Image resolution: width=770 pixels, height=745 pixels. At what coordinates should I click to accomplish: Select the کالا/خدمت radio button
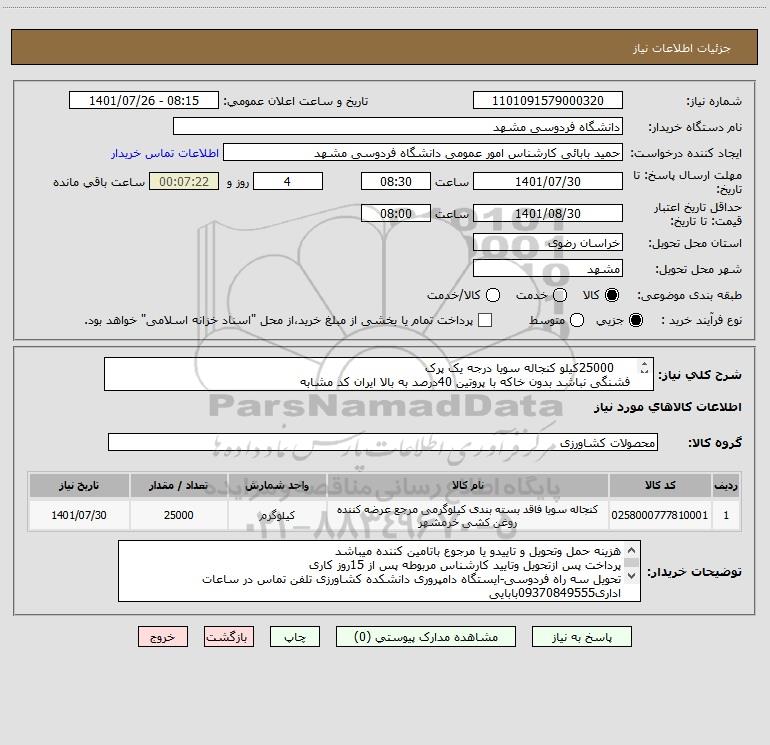493,295
